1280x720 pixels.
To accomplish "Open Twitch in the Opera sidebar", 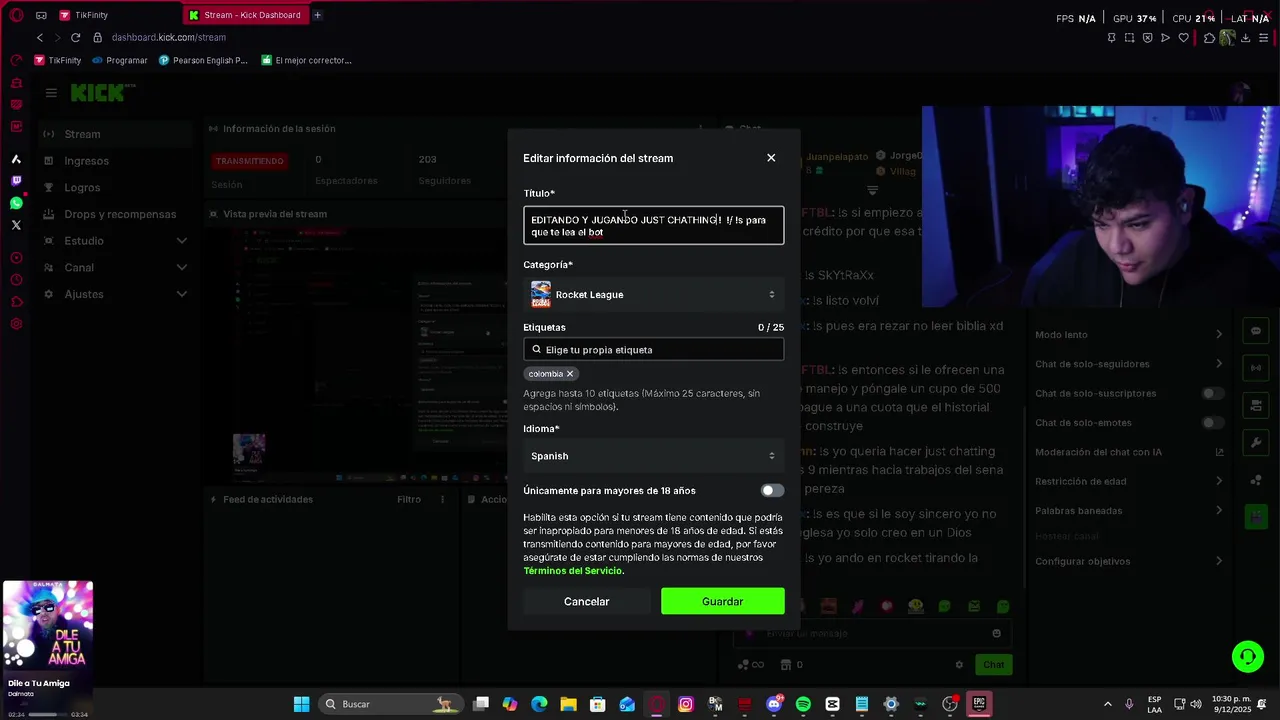I will click(x=16, y=181).
